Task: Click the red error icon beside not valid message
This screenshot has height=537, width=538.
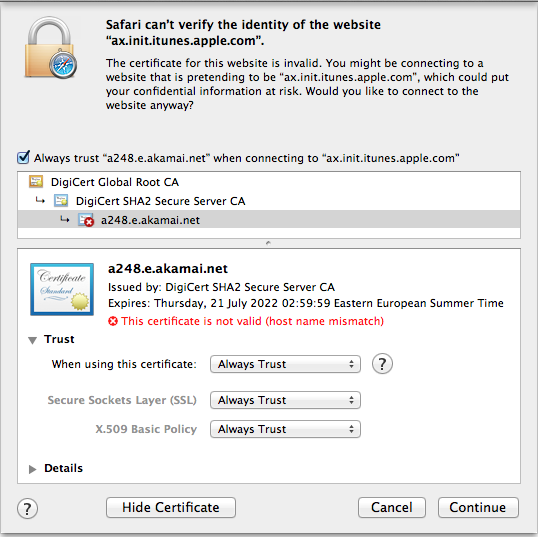Action: (x=113, y=321)
